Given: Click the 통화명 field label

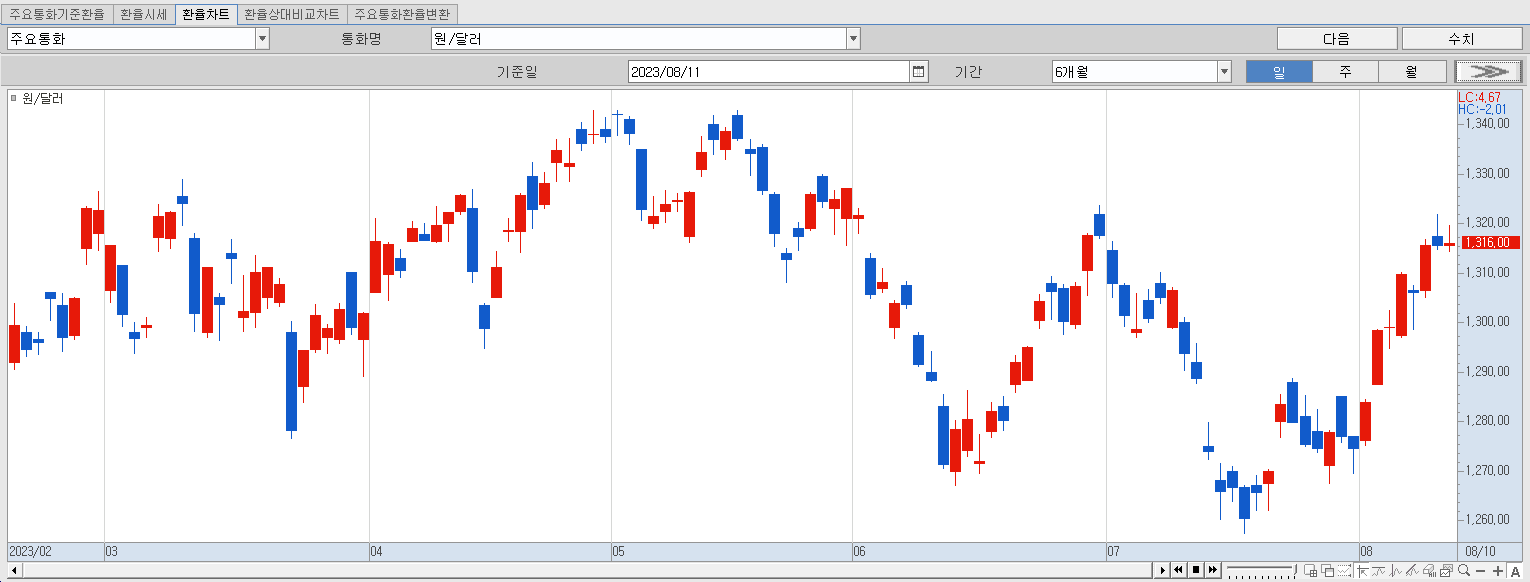Looking at the screenshot, I should [362, 39].
